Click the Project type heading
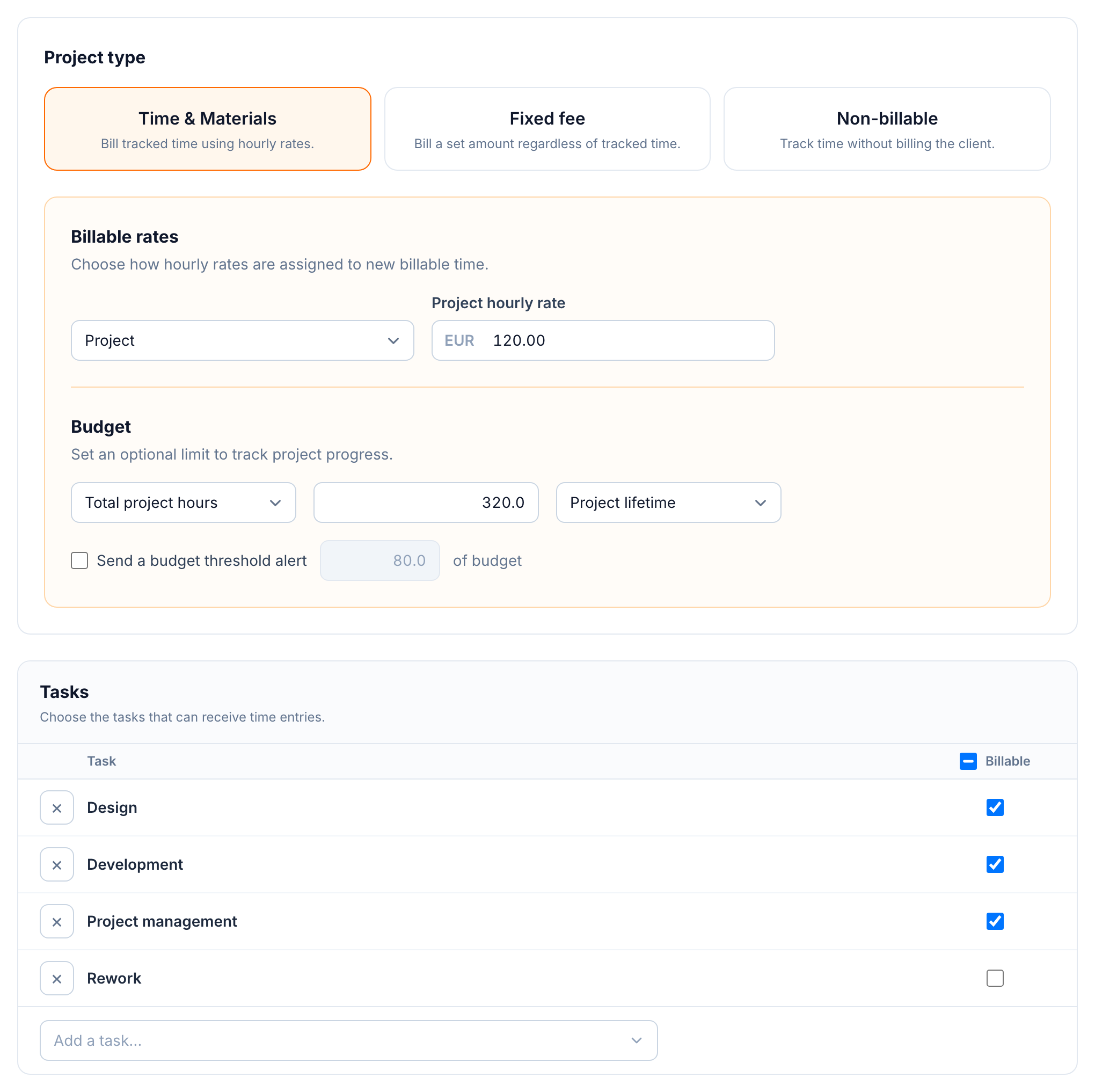 pyautogui.click(x=94, y=57)
